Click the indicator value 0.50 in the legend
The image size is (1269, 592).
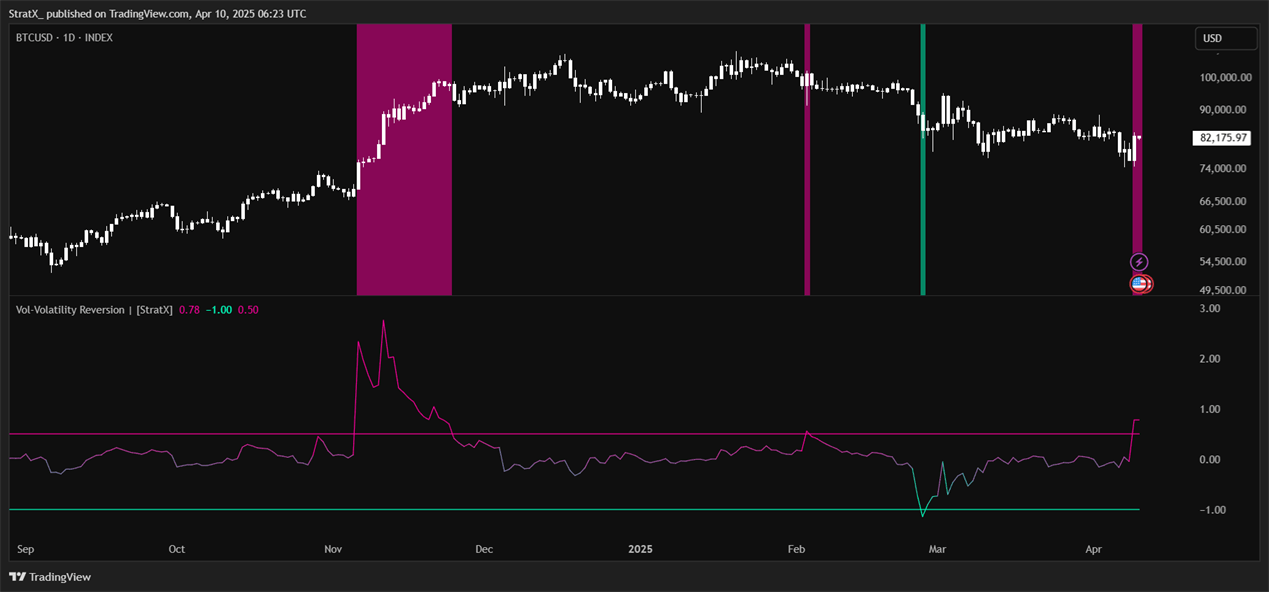tap(248, 310)
